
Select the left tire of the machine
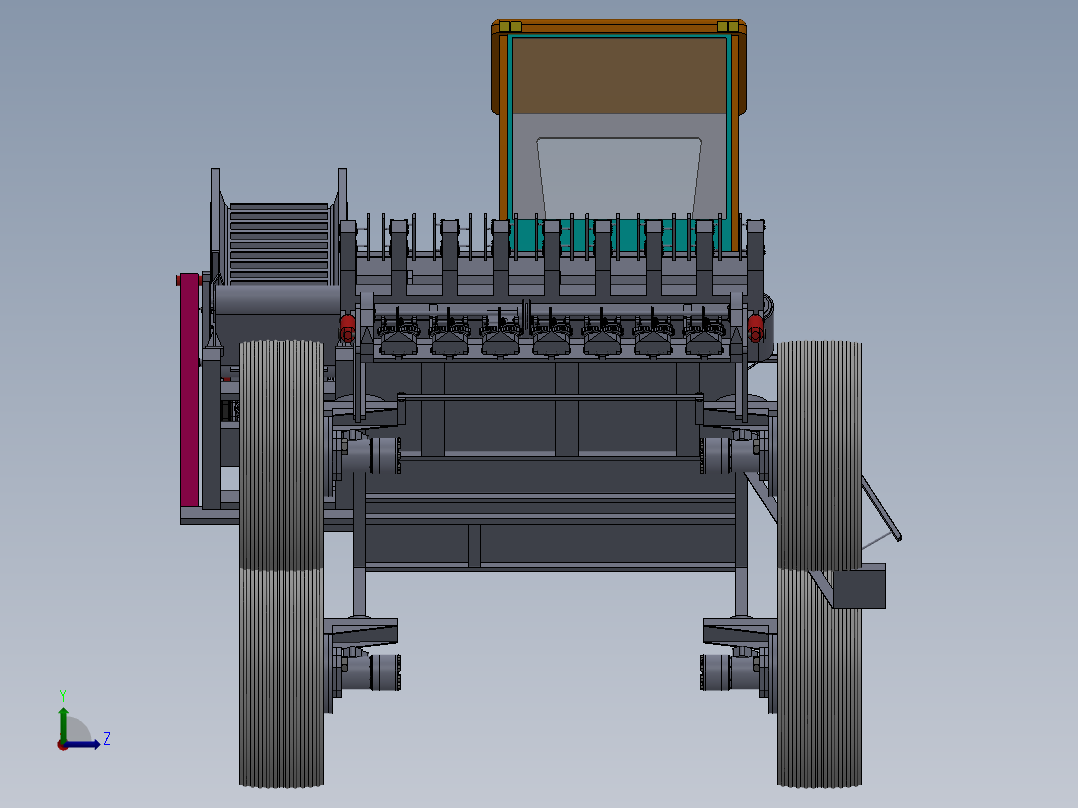(281, 563)
